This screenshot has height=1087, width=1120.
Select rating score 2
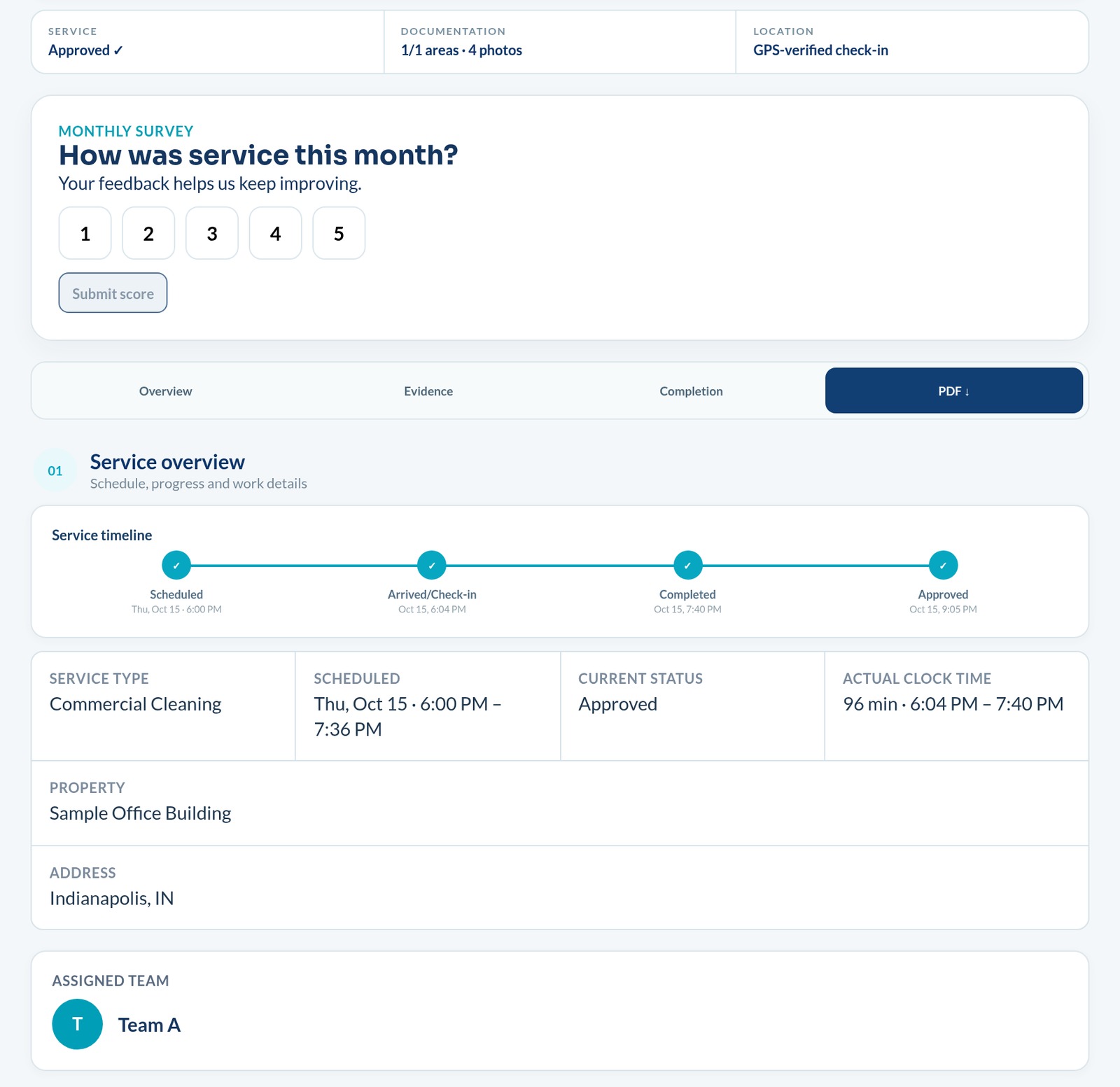coord(148,233)
